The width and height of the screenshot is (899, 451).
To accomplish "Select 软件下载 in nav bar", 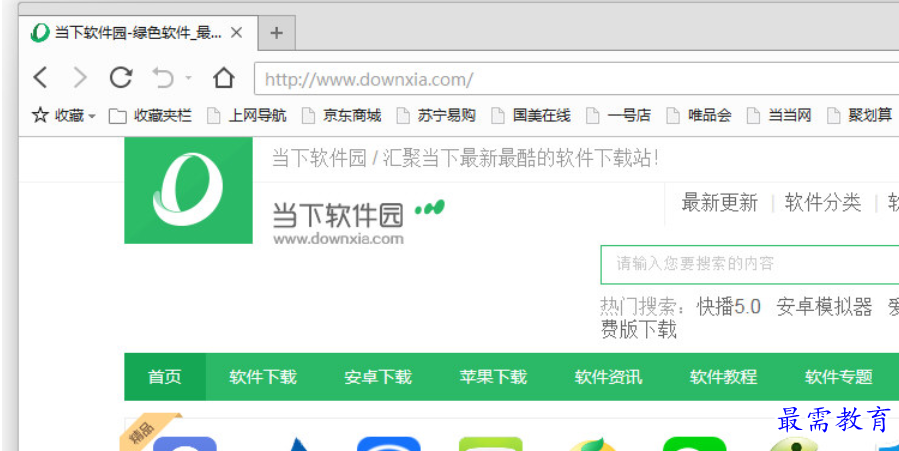I will pyautogui.click(x=263, y=377).
